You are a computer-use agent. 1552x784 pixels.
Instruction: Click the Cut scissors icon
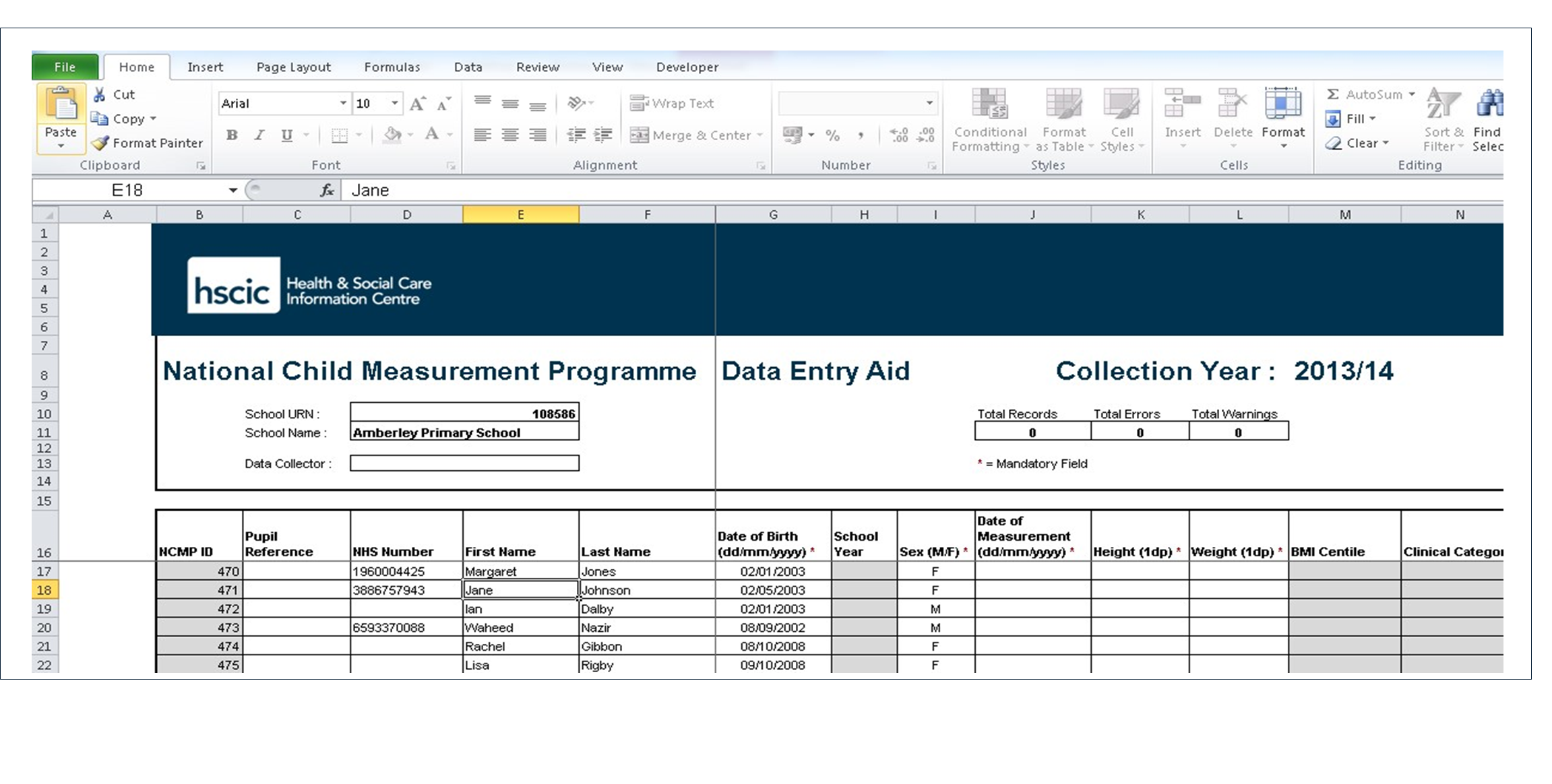[x=100, y=94]
